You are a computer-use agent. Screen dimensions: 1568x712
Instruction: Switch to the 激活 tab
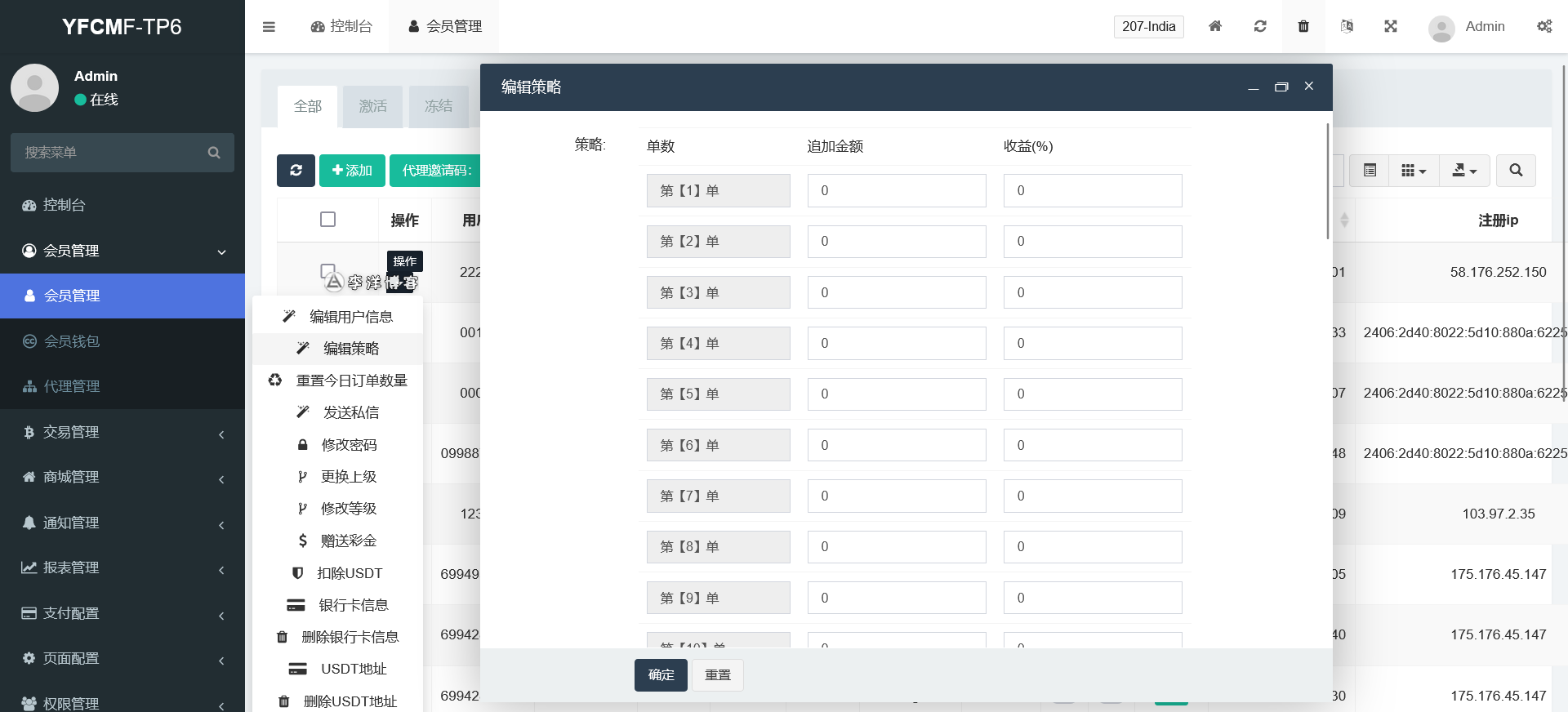click(x=372, y=106)
